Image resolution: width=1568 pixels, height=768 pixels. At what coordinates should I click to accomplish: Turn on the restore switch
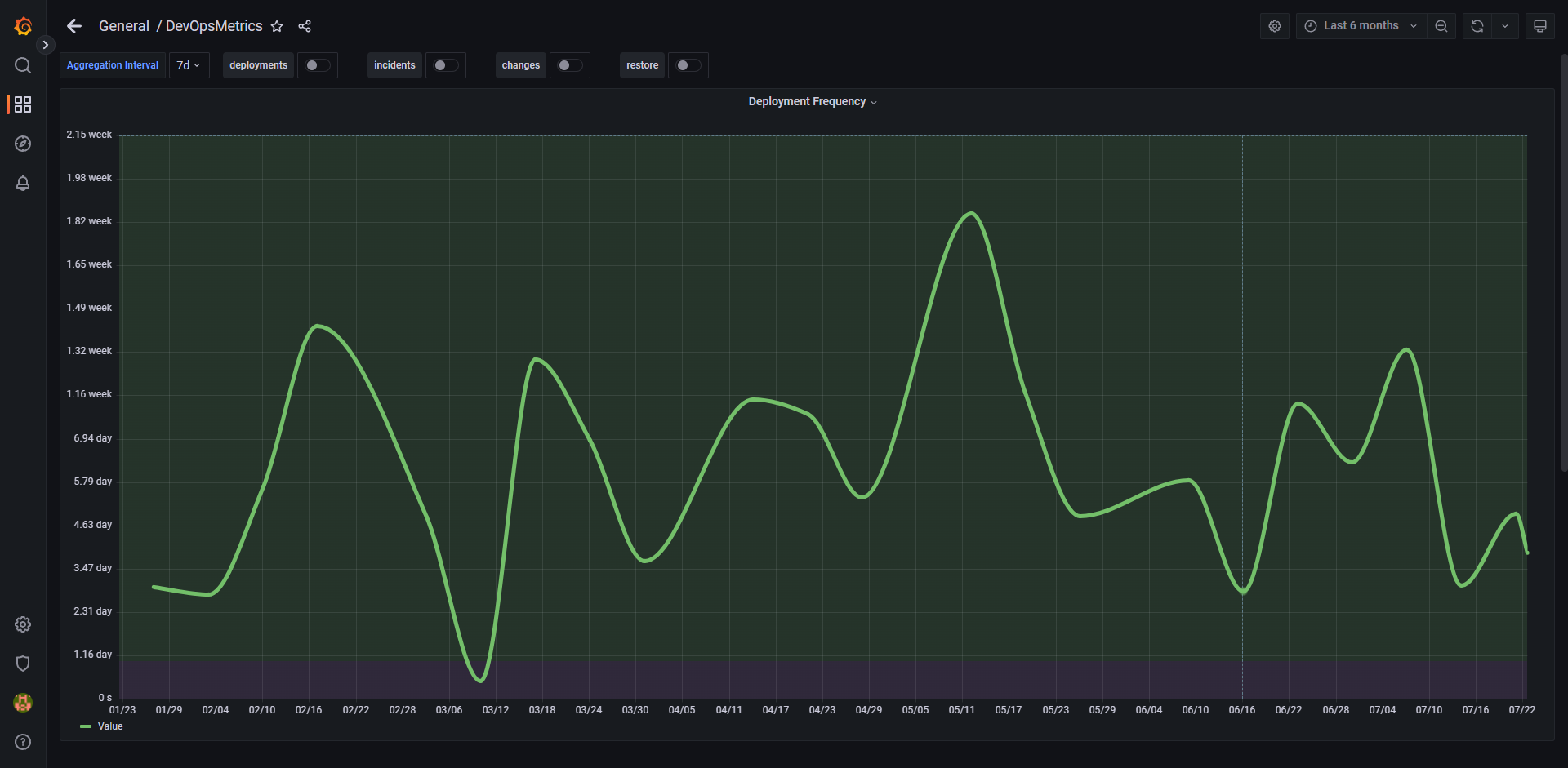point(688,65)
